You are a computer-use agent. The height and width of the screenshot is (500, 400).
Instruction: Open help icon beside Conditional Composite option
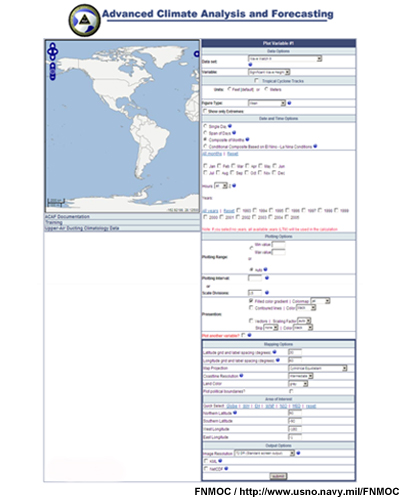pyautogui.click(x=315, y=146)
